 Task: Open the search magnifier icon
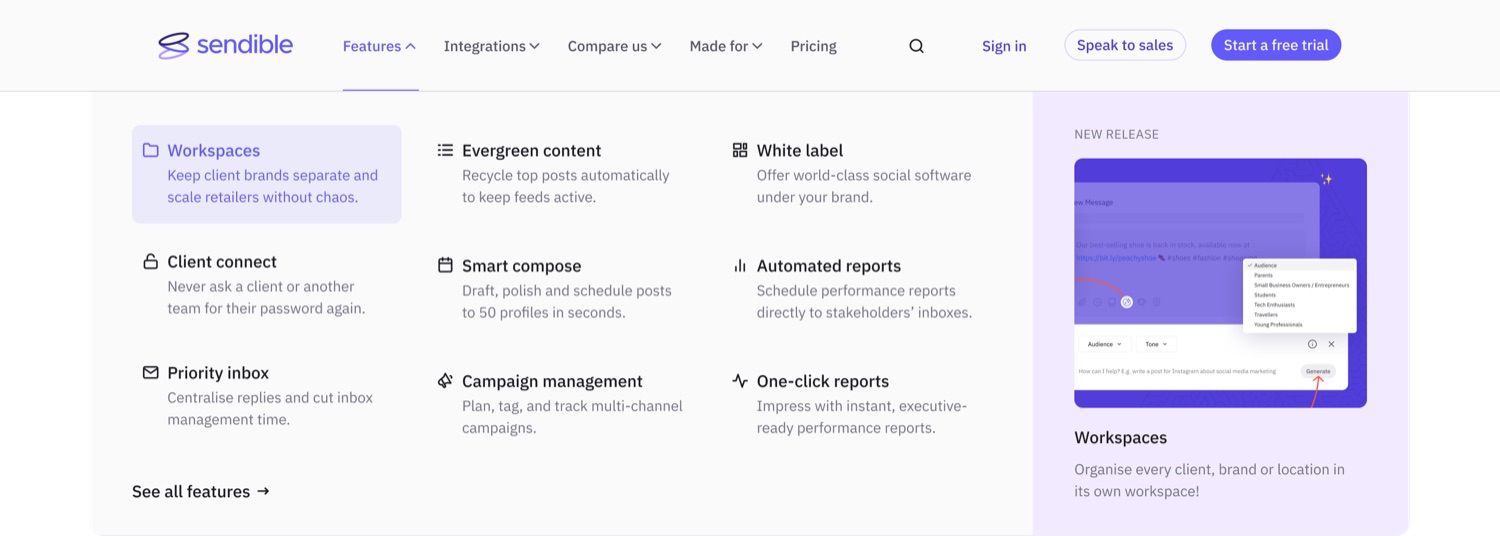(x=916, y=46)
